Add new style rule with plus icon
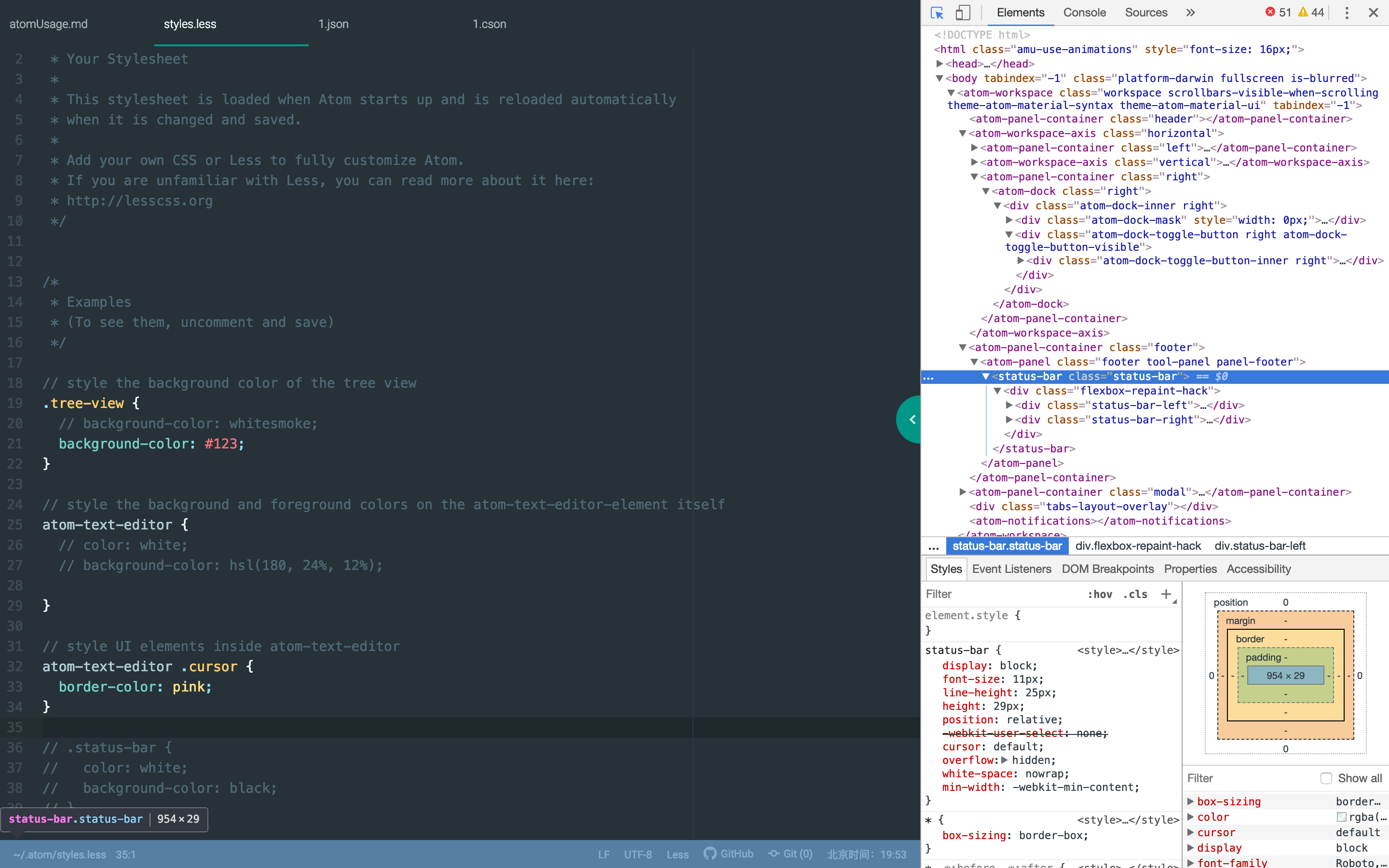Screen dimensions: 1389x868 click(1166, 594)
